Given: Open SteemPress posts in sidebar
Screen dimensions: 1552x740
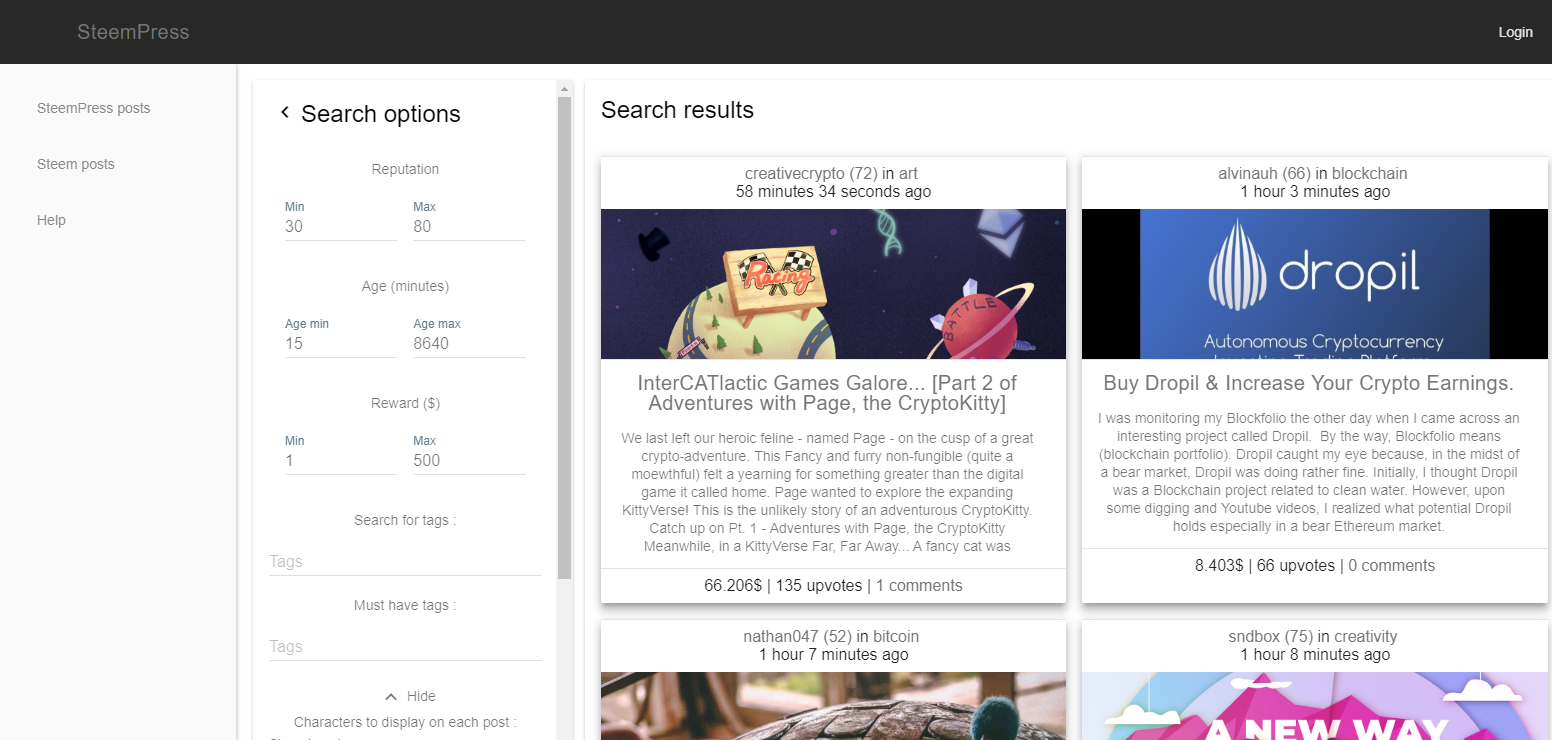Looking at the screenshot, I should coord(94,108).
